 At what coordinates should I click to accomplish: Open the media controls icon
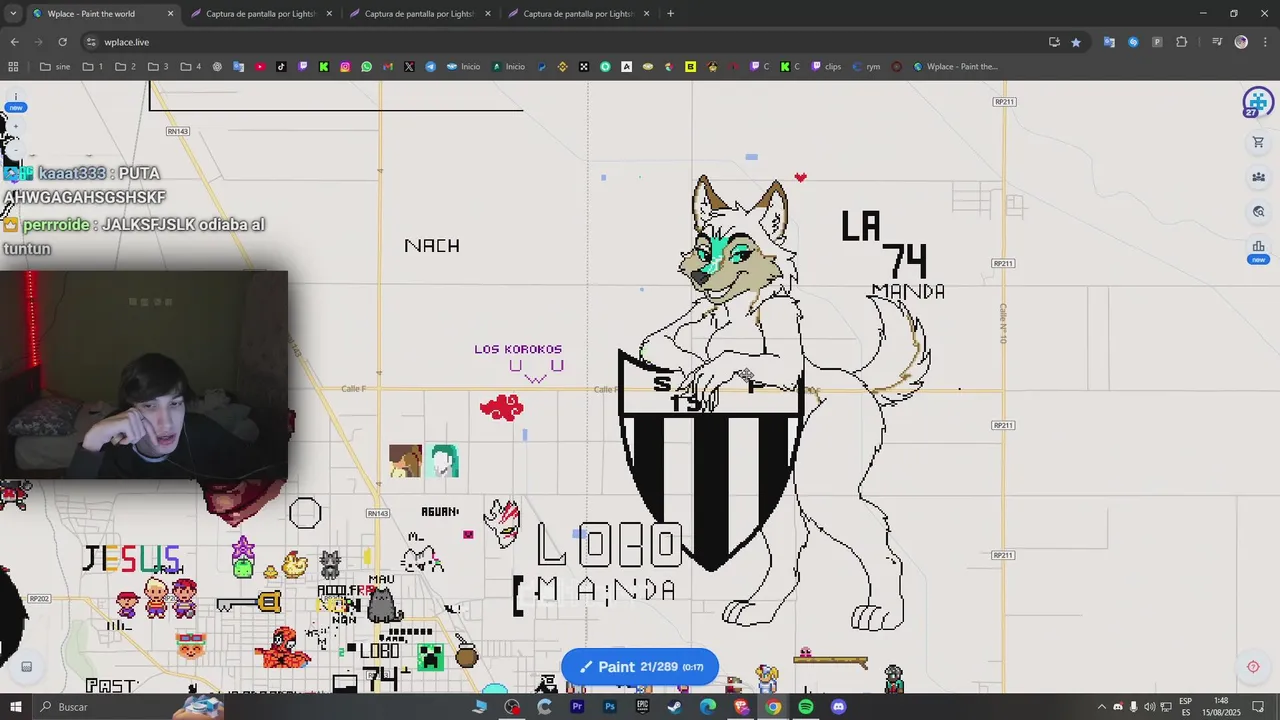[1217, 42]
